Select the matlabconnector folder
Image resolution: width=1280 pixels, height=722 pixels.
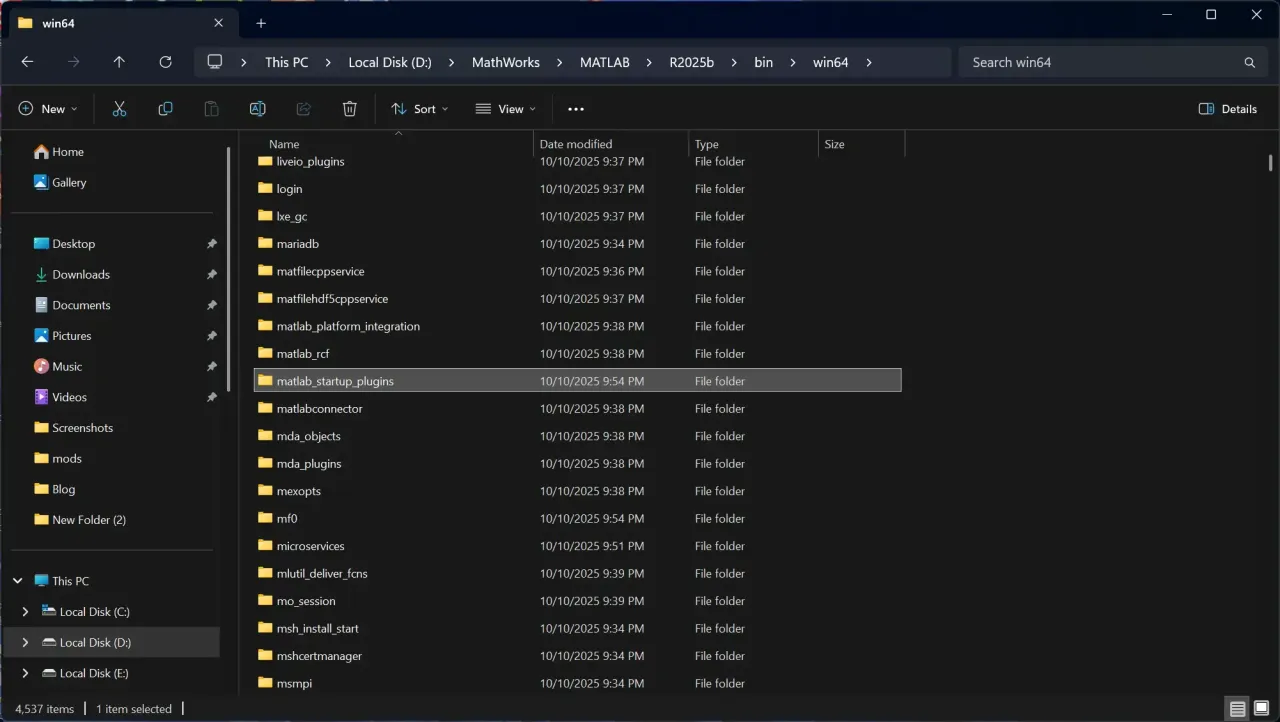pos(578,409)
